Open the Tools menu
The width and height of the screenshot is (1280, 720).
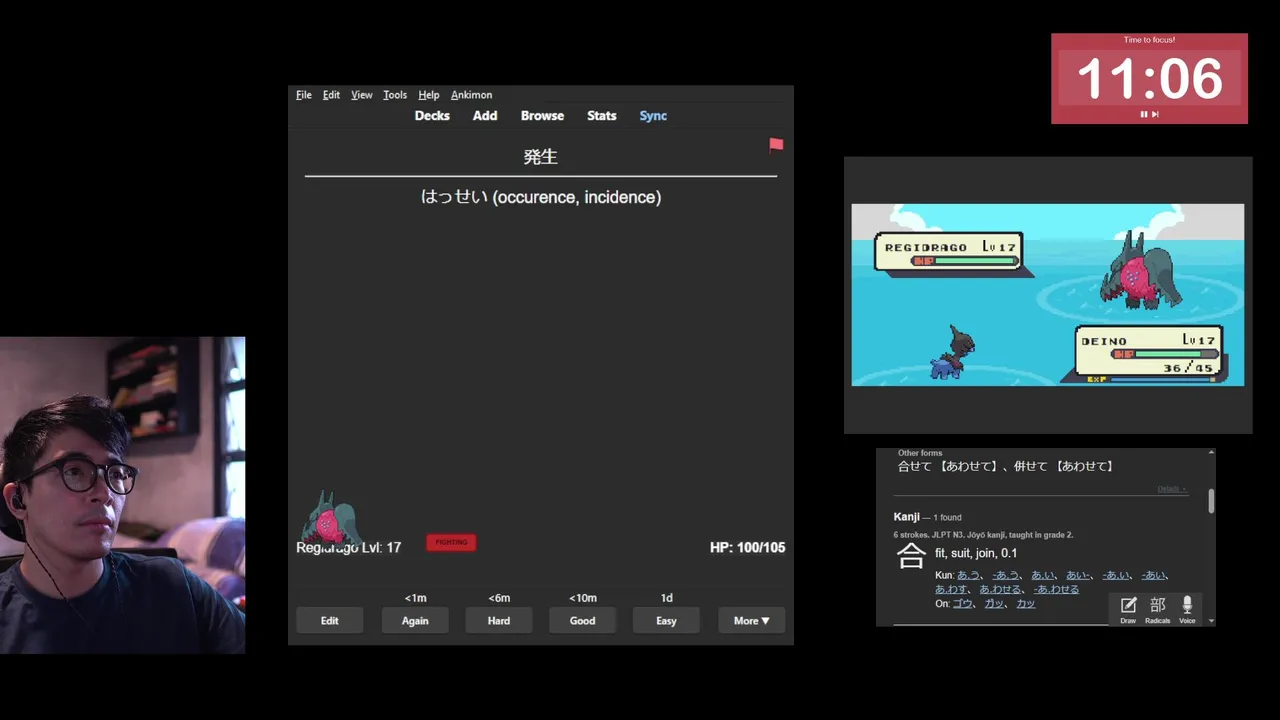pos(395,95)
